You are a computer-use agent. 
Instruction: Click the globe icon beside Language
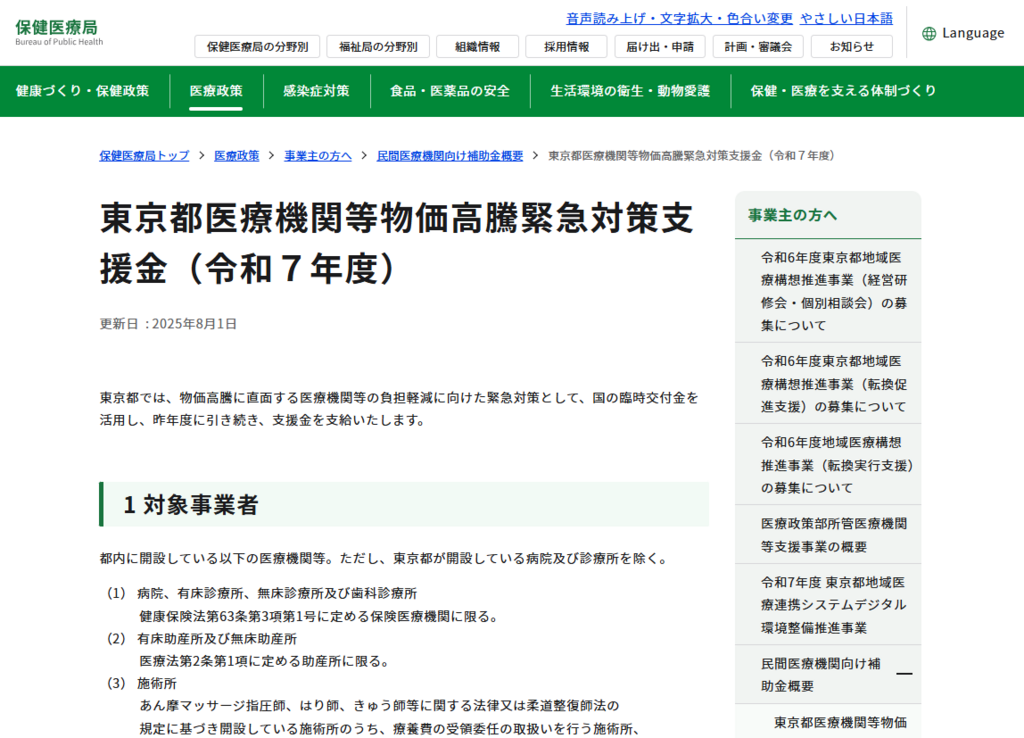click(929, 33)
